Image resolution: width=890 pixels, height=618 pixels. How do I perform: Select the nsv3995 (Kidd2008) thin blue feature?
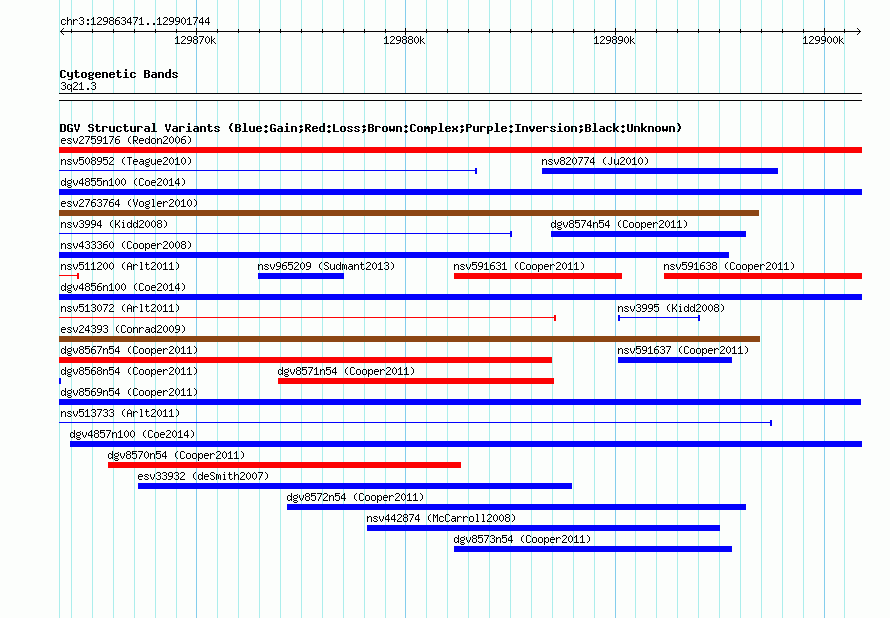tap(659, 318)
